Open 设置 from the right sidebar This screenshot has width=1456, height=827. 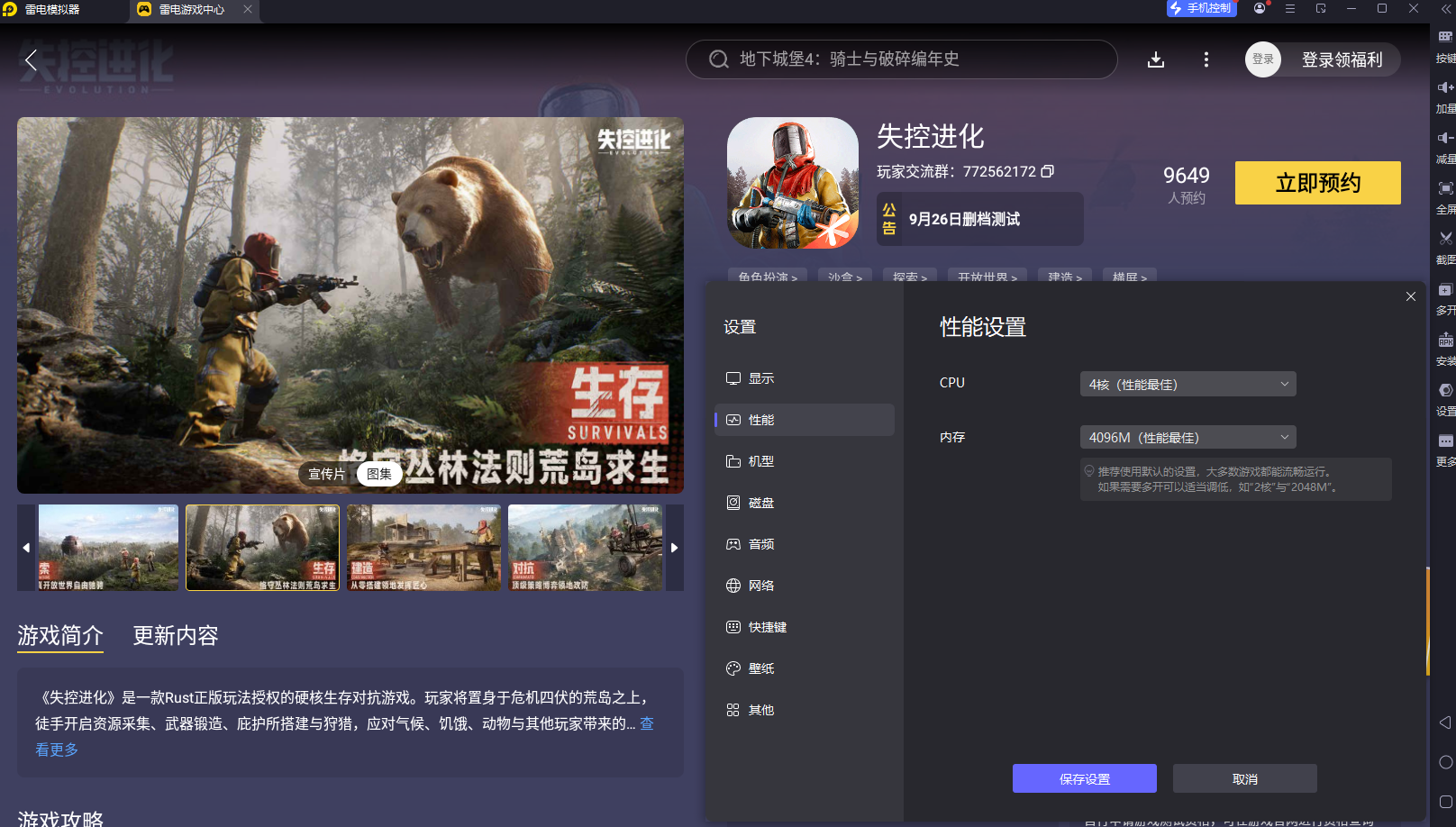pos(1445,399)
